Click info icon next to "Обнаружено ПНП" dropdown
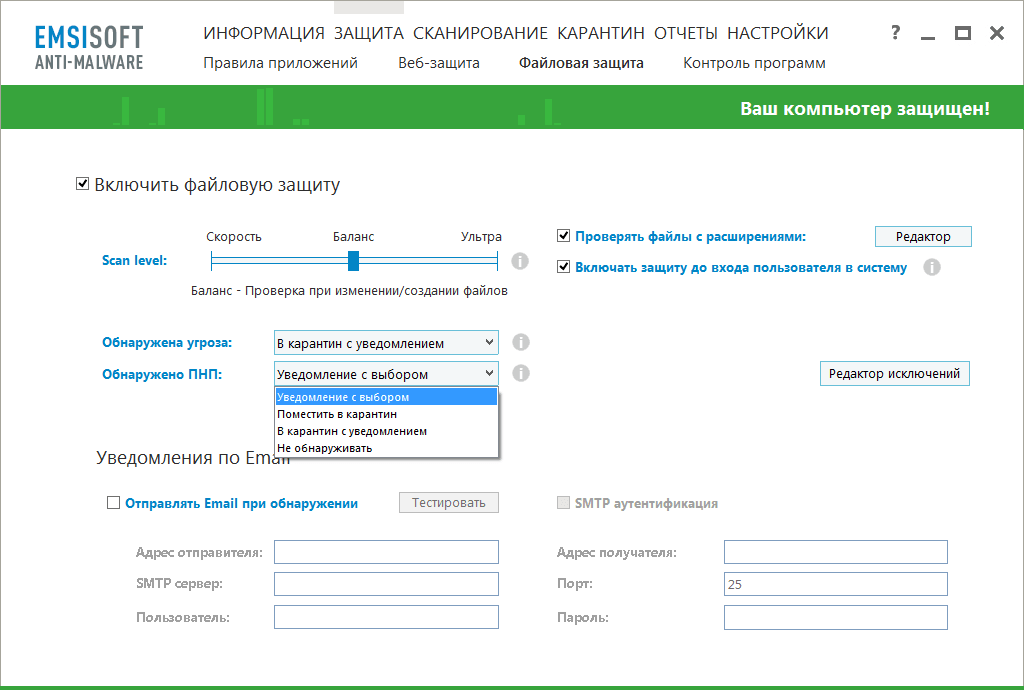 pos(519,373)
